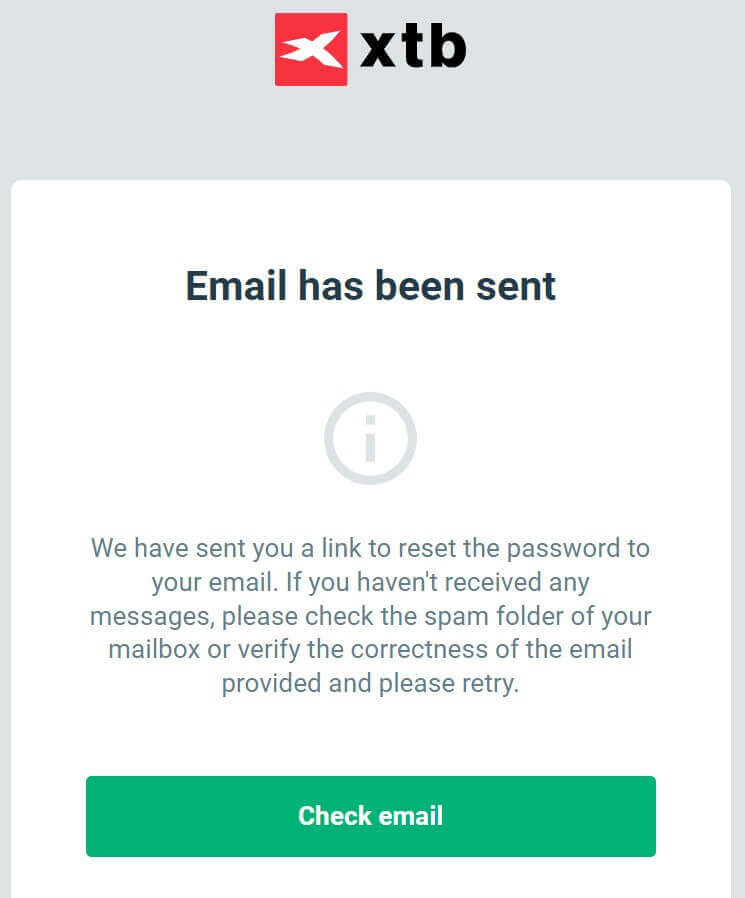Viewport: 745px width, 898px height.
Task: Click the gray information symbol above the message
Action: click(x=370, y=438)
